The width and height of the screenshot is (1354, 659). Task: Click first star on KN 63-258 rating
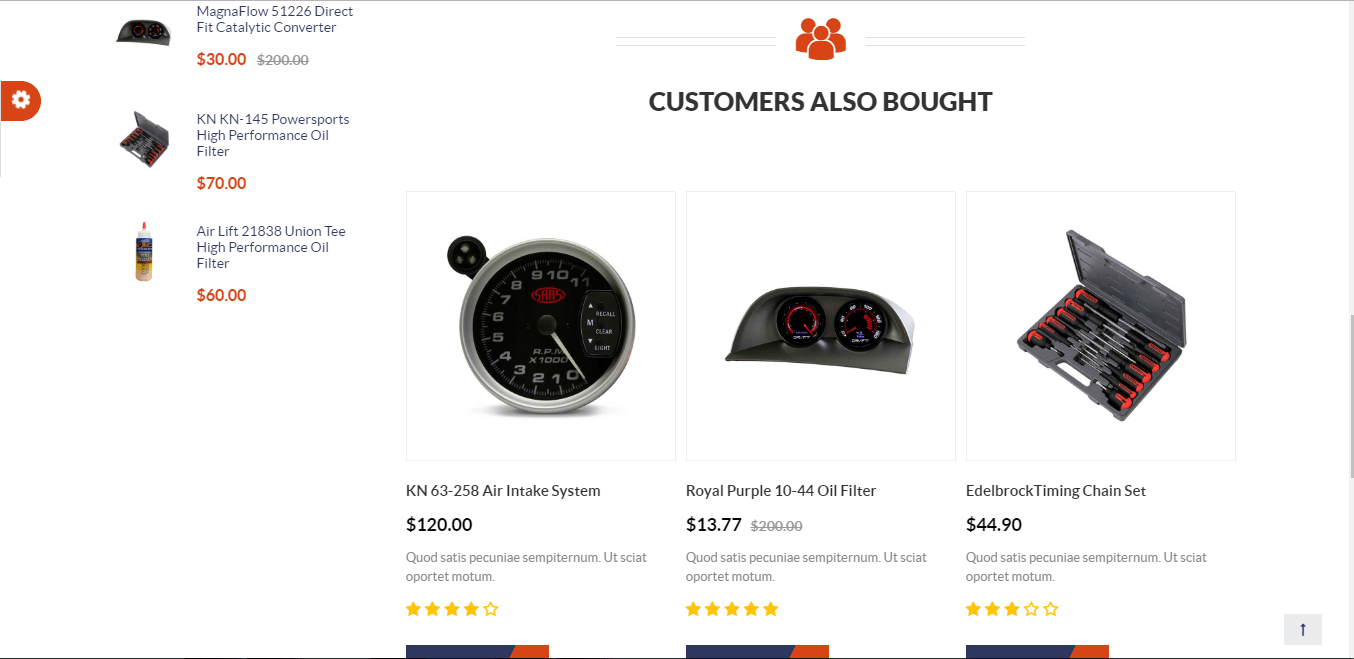click(x=413, y=609)
